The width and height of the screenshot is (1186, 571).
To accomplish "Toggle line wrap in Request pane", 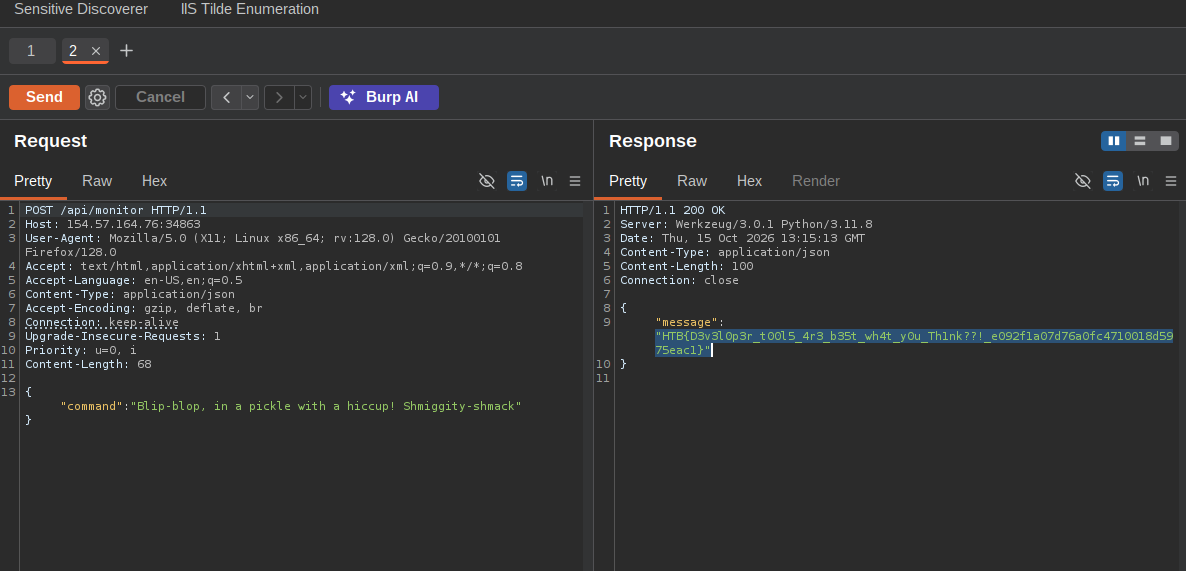I will pos(517,181).
